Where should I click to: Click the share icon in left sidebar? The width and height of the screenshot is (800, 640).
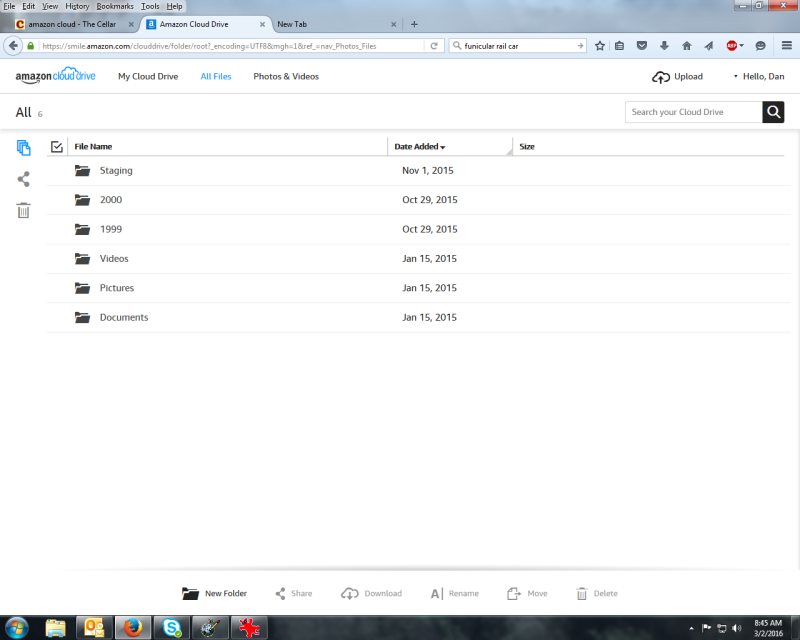(24, 179)
